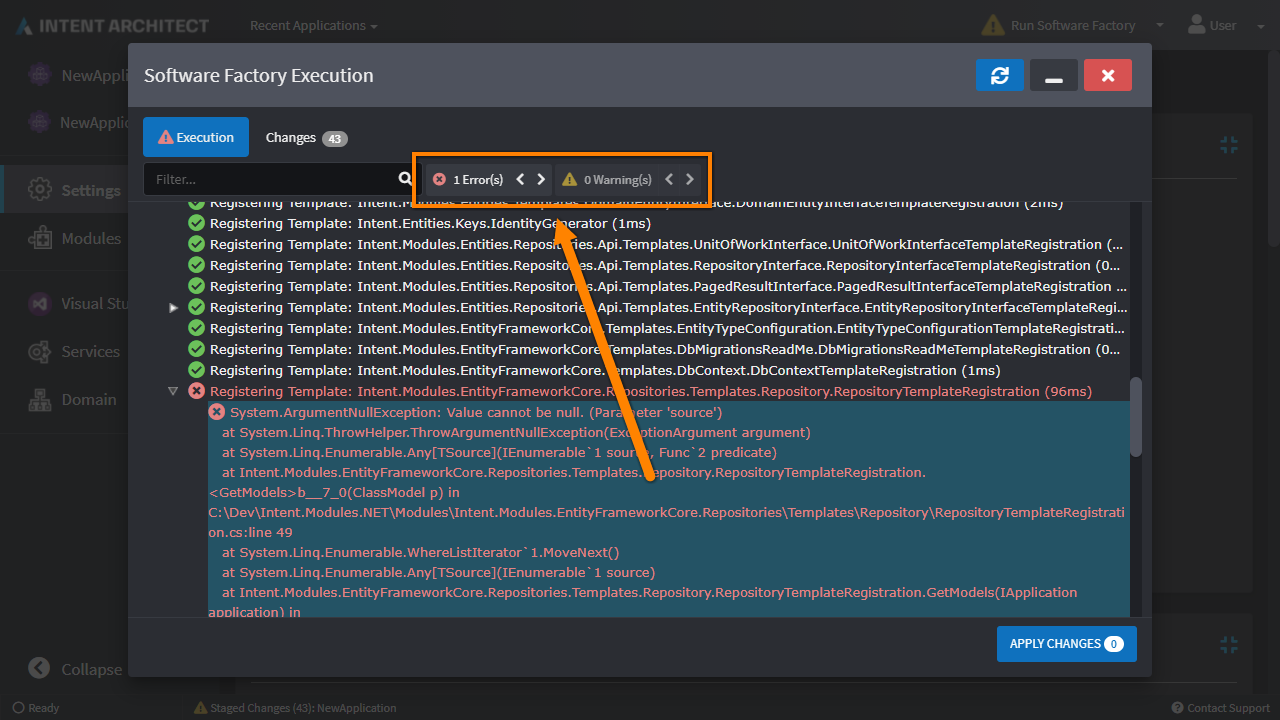Minimize the Software Factory Execution dialog
The width and height of the screenshot is (1280, 720).
1053,76
